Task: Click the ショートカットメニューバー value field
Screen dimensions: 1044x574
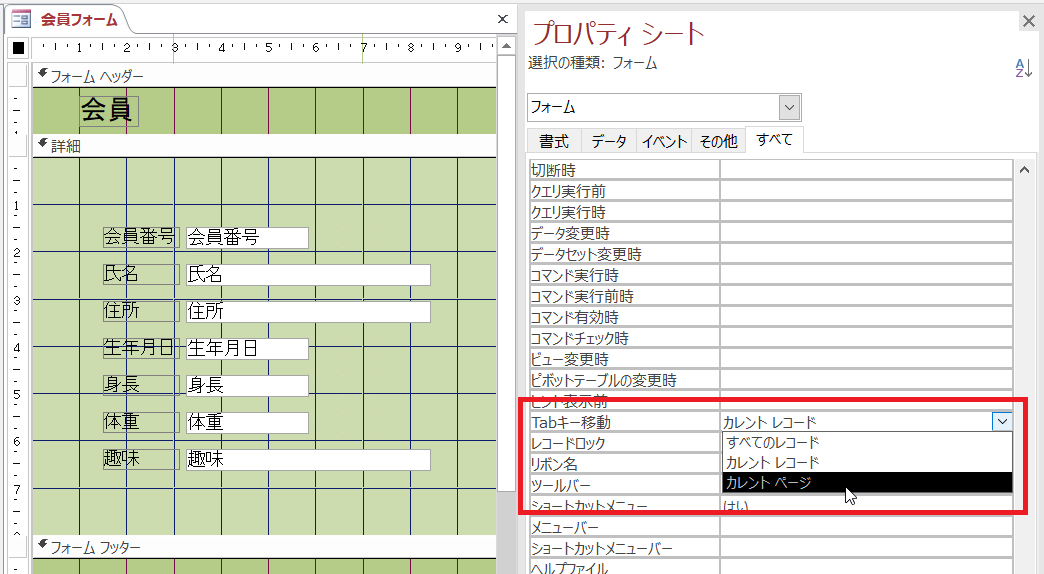Action: click(866, 549)
